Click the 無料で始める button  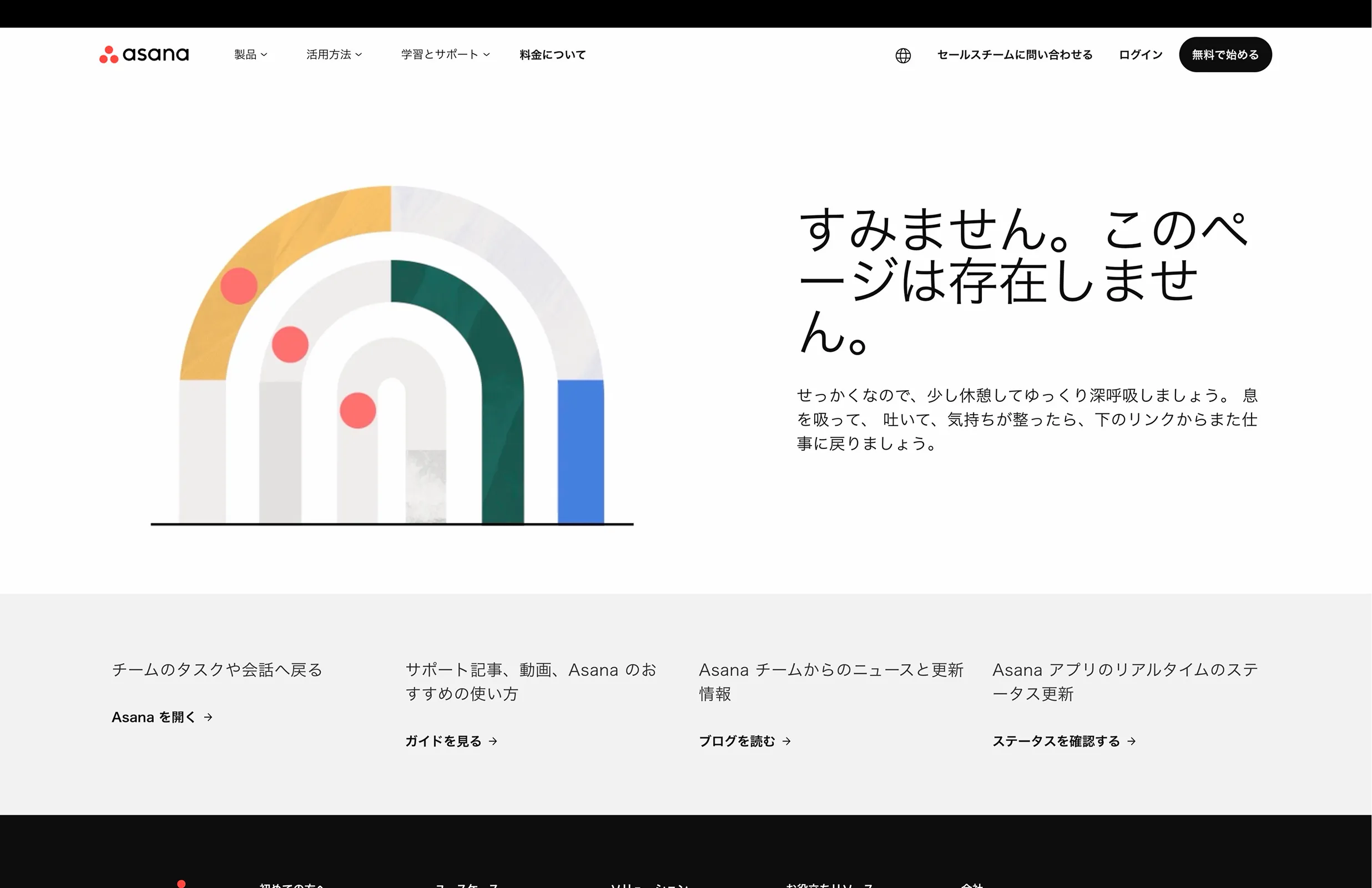tap(1225, 54)
